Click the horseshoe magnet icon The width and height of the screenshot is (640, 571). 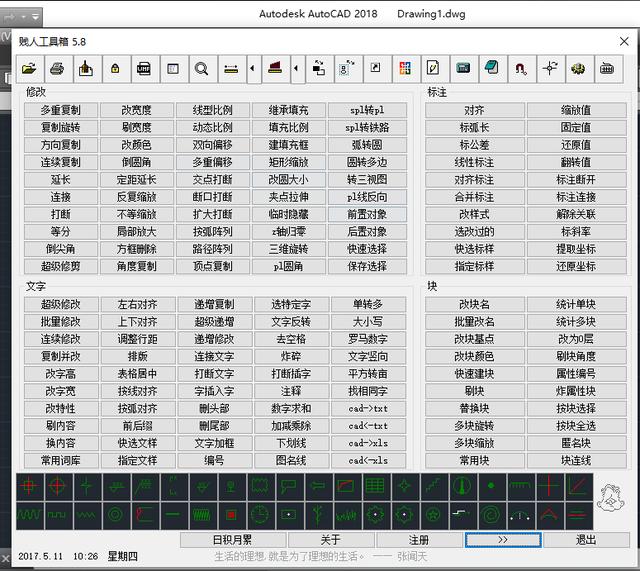521,69
